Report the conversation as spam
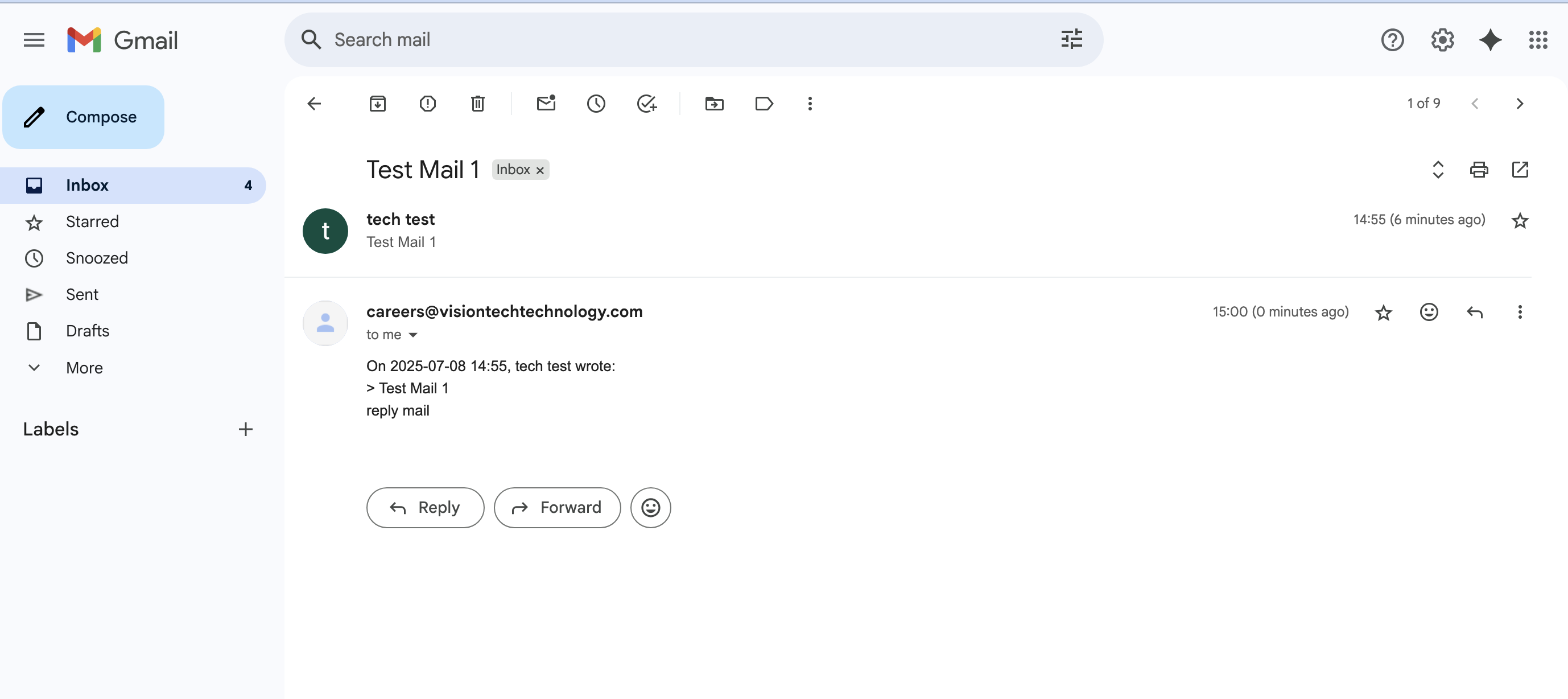Image resolution: width=1568 pixels, height=699 pixels. [427, 104]
